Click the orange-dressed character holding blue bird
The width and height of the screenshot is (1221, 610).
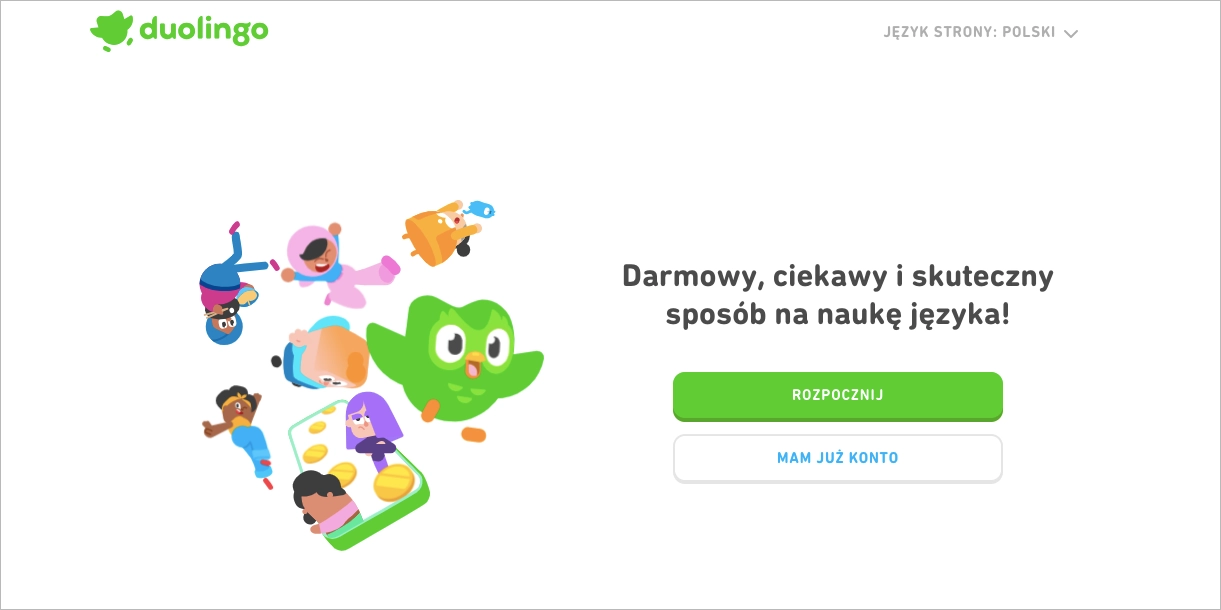(x=440, y=231)
